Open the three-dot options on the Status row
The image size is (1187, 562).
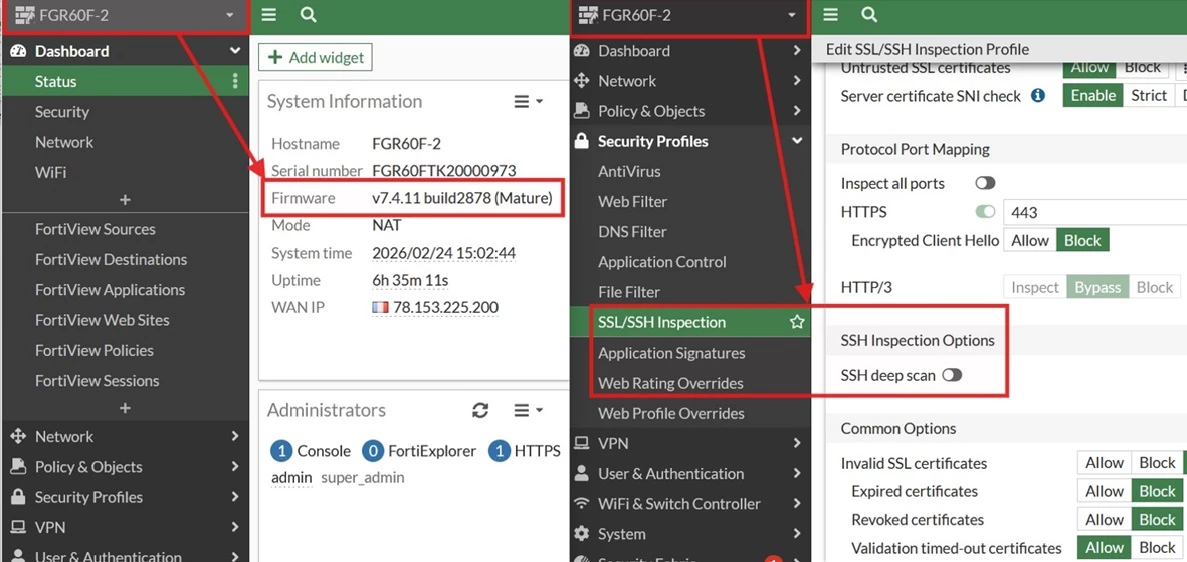coord(235,81)
